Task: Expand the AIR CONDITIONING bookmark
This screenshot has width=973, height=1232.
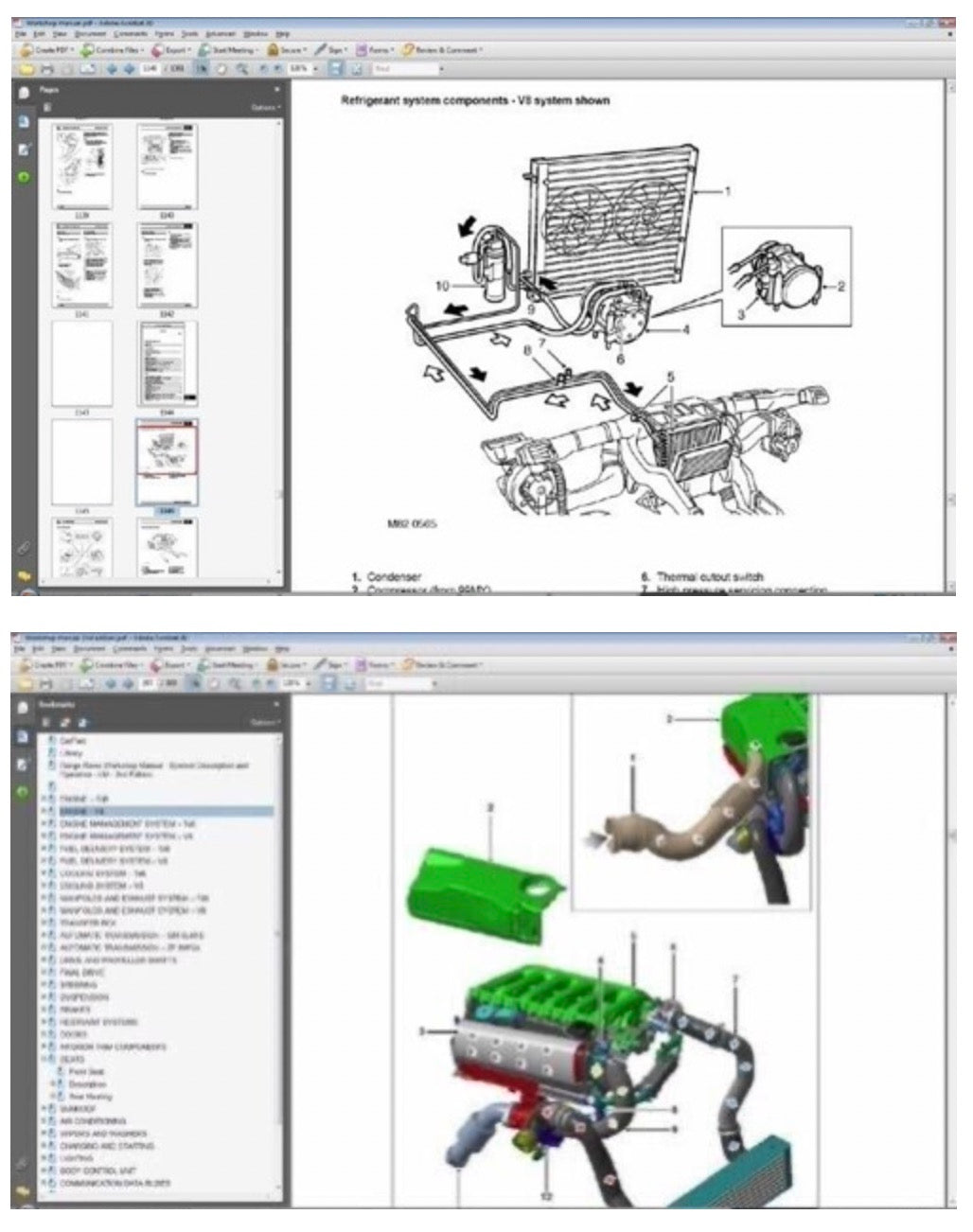Action: point(44,1121)
